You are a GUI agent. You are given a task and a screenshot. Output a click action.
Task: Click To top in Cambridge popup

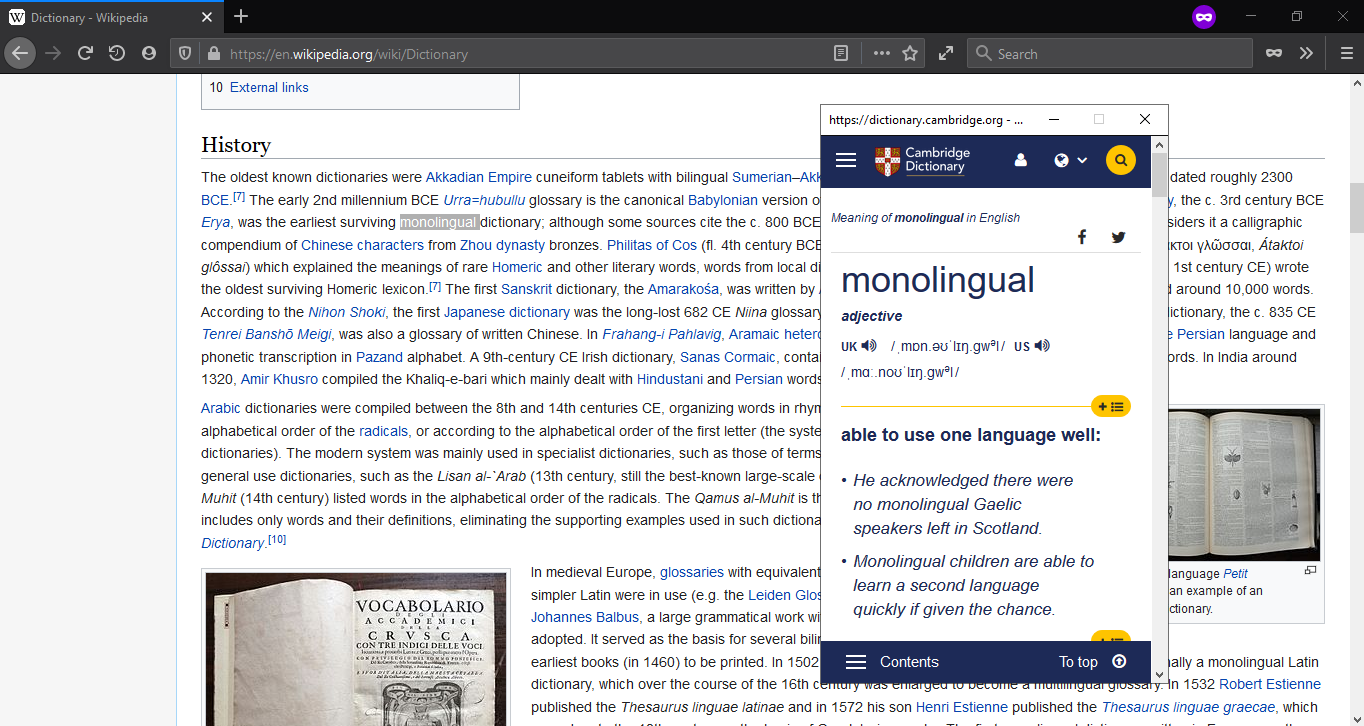pos(1078,662)
